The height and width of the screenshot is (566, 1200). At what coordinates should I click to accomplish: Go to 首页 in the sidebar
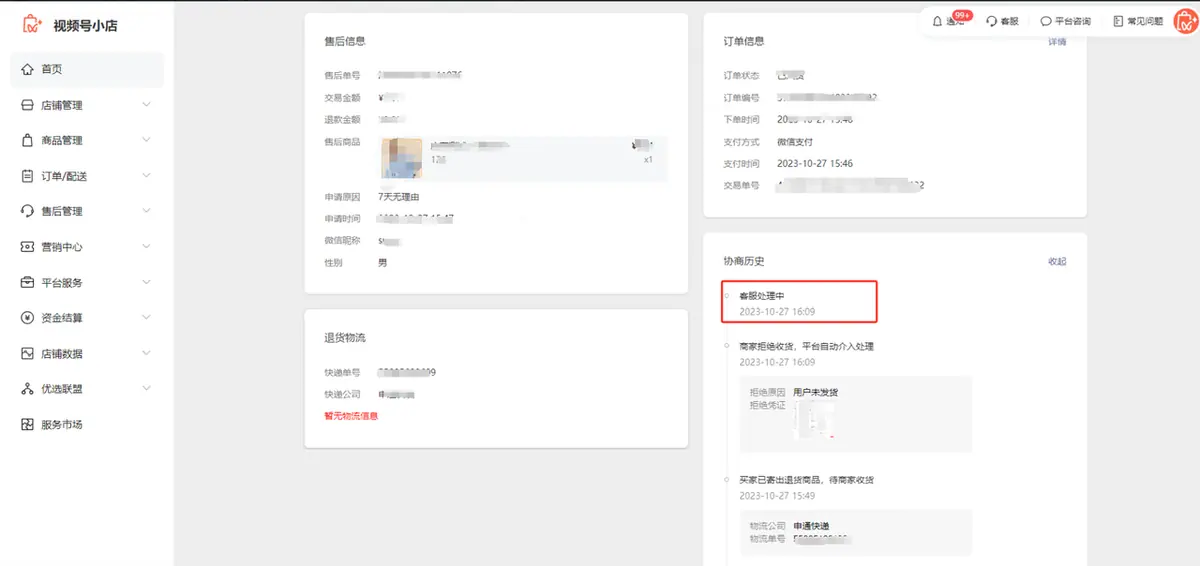(x=87, y=70)
